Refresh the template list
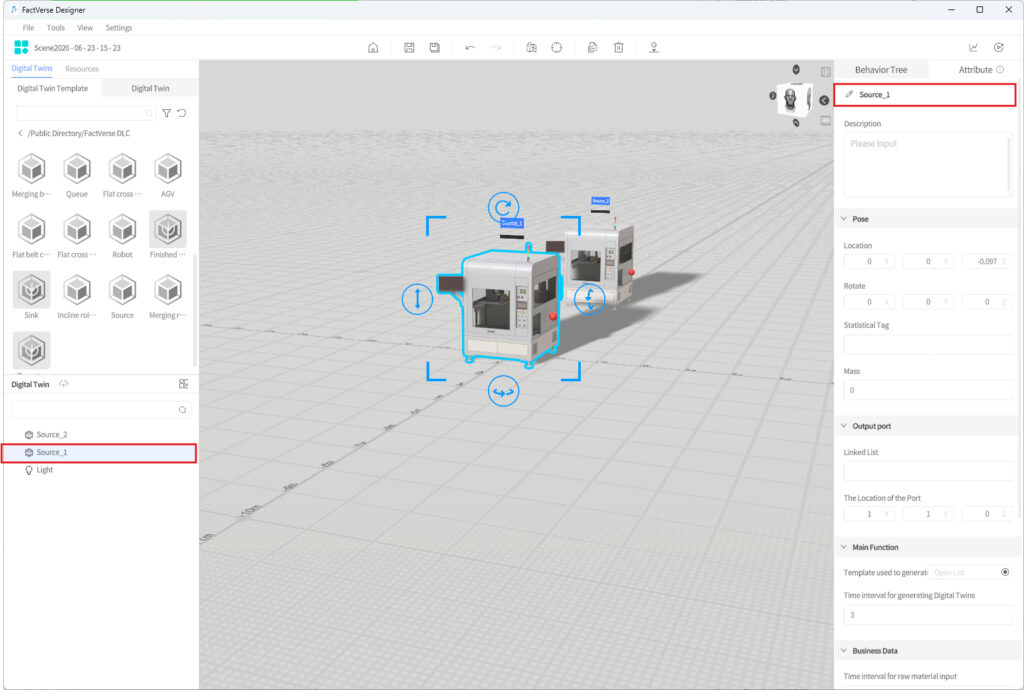1024x690 pixels. tap(182, 113)
